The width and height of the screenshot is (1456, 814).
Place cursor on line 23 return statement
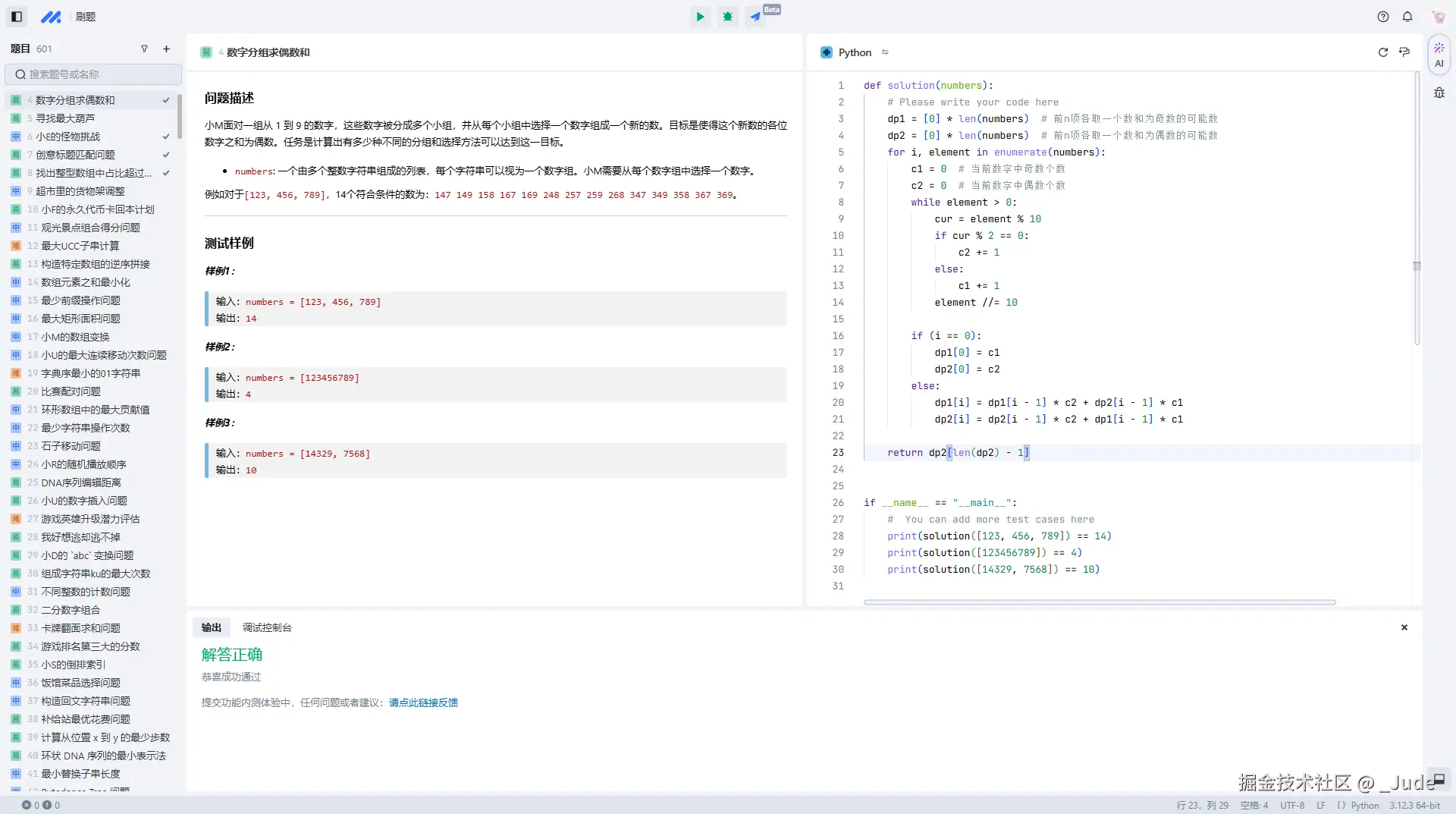click(x=959, y=453)
